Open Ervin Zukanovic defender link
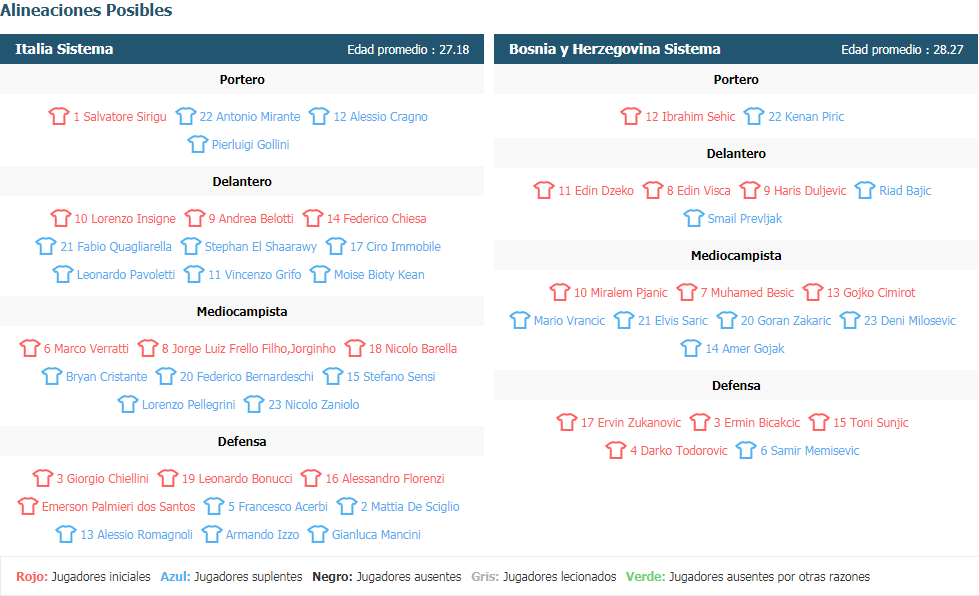The height and width of the screenshot is (596, 979). 631,423
